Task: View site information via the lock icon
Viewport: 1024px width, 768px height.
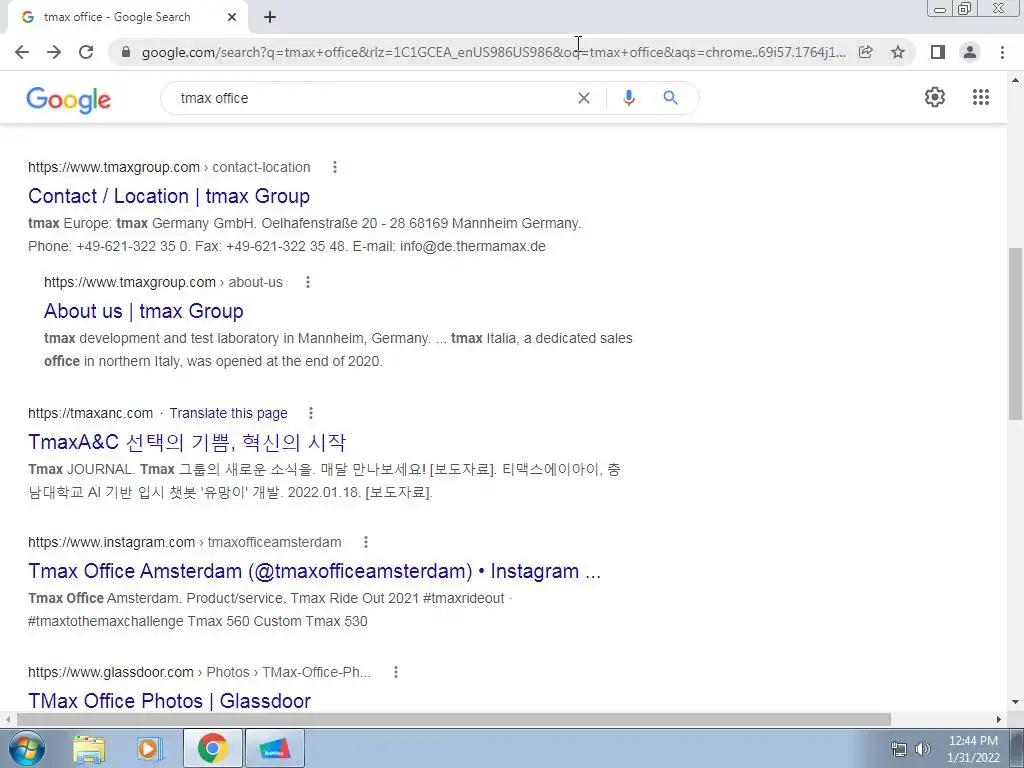Action: [126, 52]
